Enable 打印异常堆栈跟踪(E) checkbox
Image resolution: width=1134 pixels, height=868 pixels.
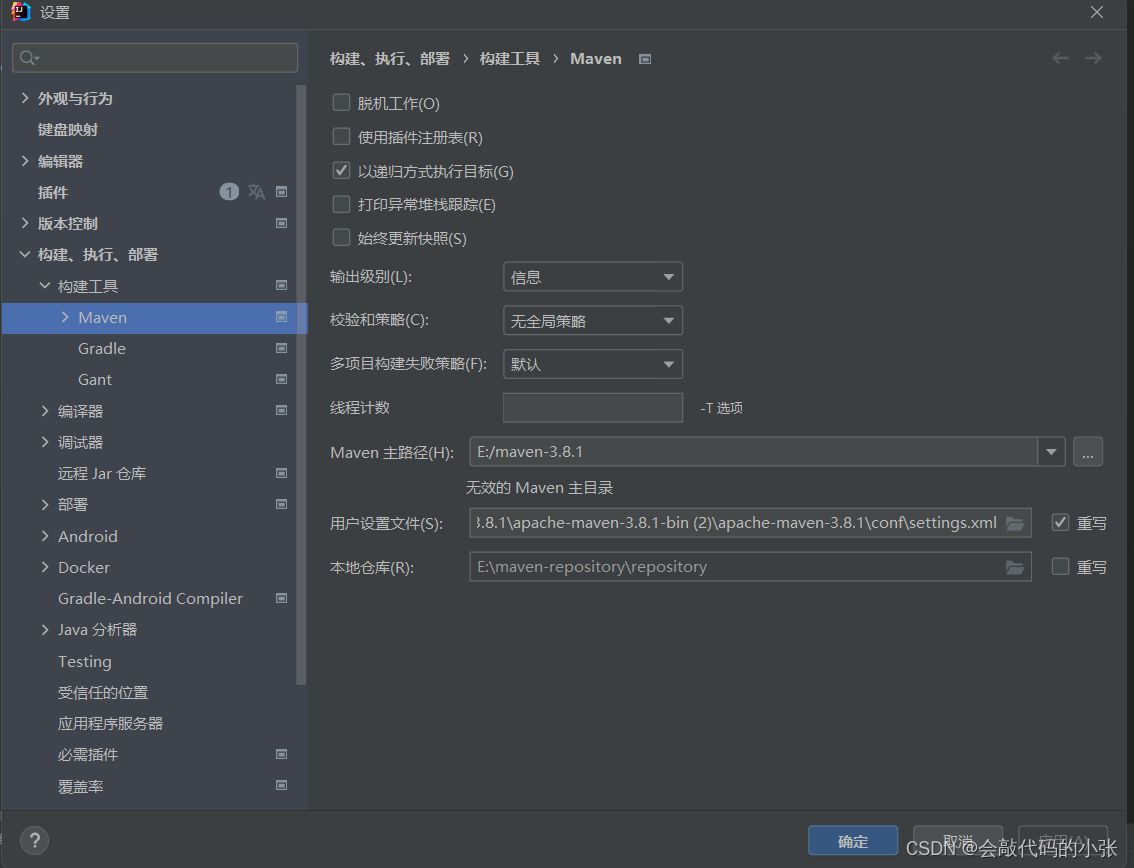tap(341, 205)
